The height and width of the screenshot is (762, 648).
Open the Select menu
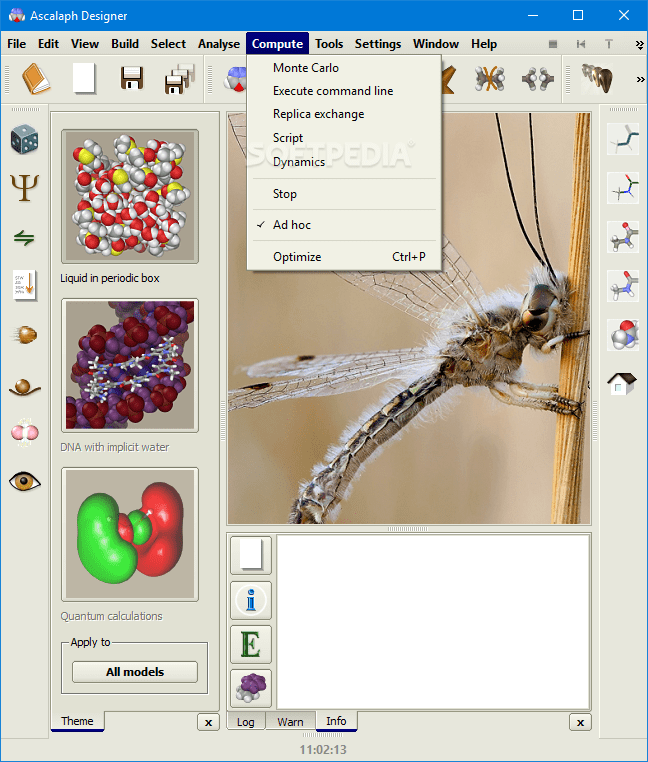(x=168, y=44)
